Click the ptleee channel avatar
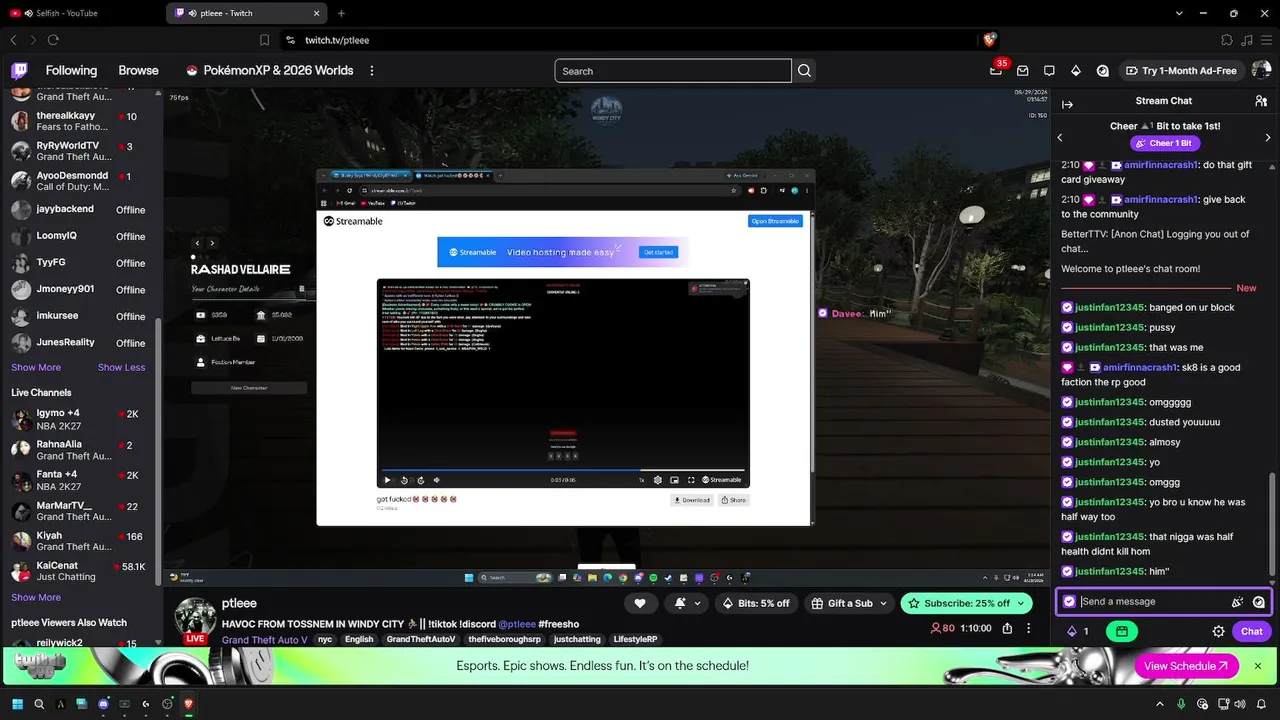Screen dimensions: 1280x720 coord(195,620)
